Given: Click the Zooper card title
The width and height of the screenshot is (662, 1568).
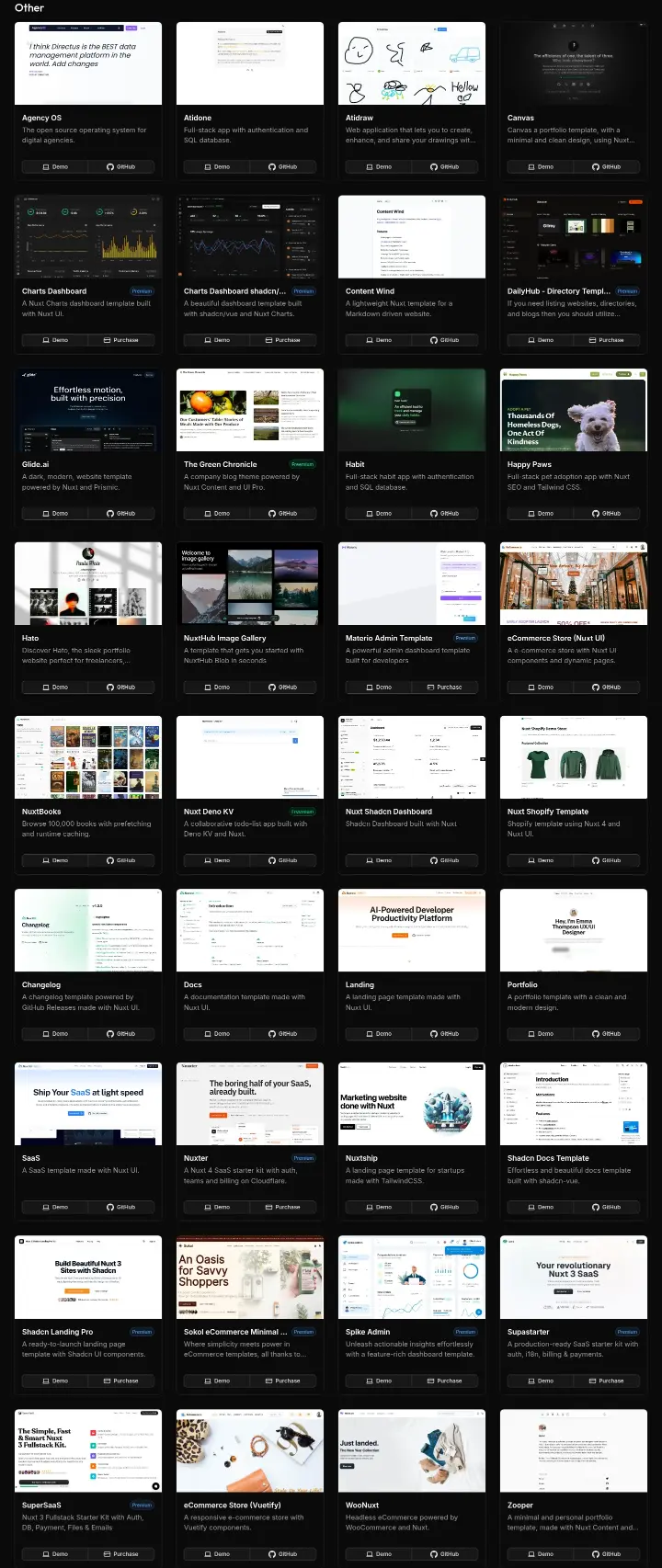Looking at the screenshot, I should 520,1506.
